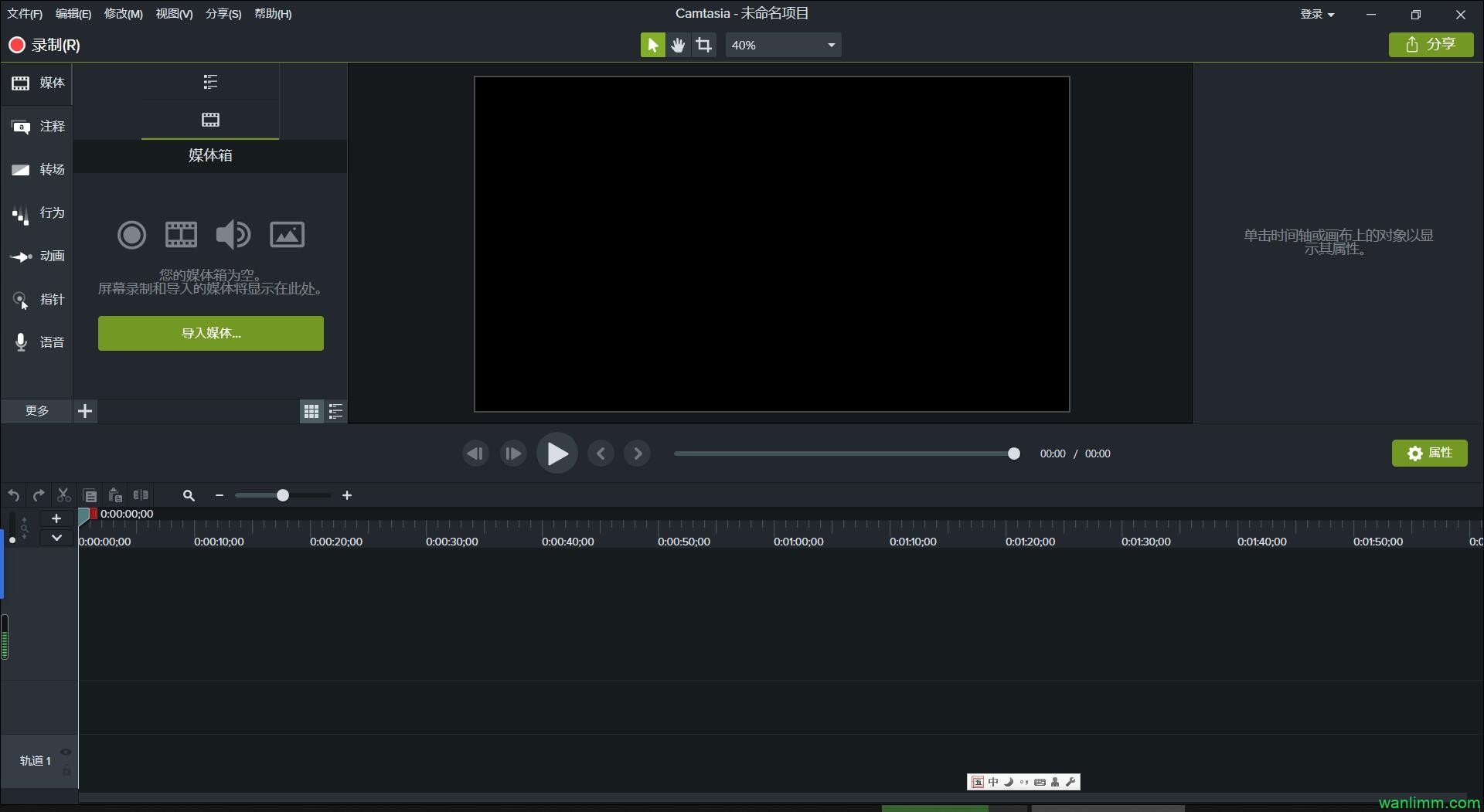Click the 属性 properties button
The image size is (1484, 812).
point(1429,454)
